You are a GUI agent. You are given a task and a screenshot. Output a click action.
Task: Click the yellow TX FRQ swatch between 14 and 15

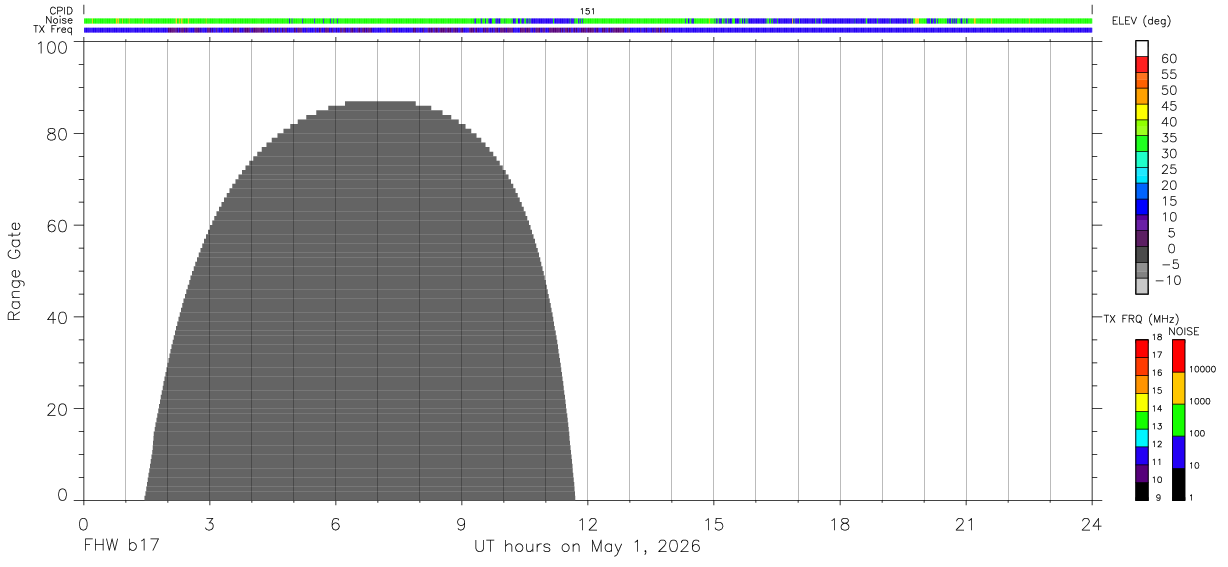(1141, 402)
